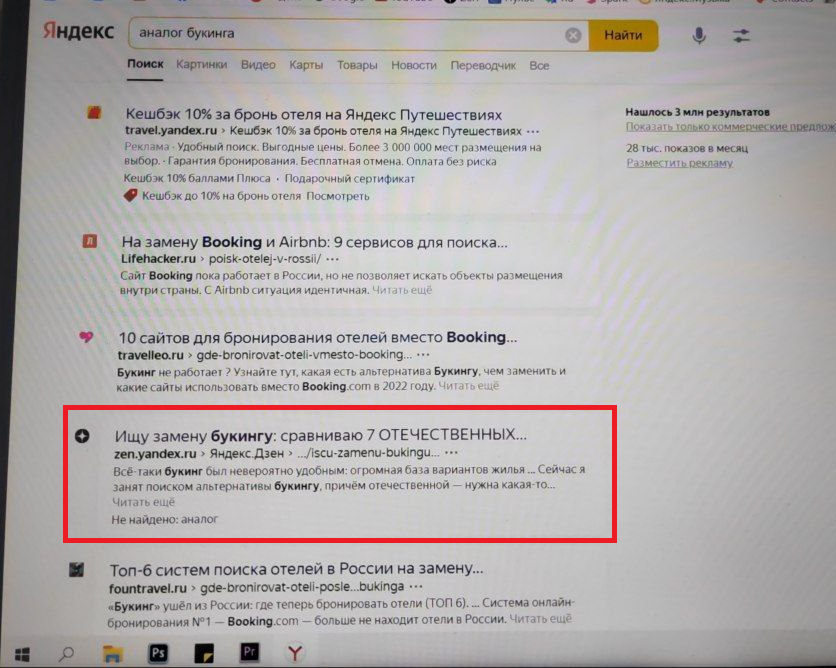Click Не найдено: аналог text
The height and width of the screenshot is (668, 836).
[165, 519]
